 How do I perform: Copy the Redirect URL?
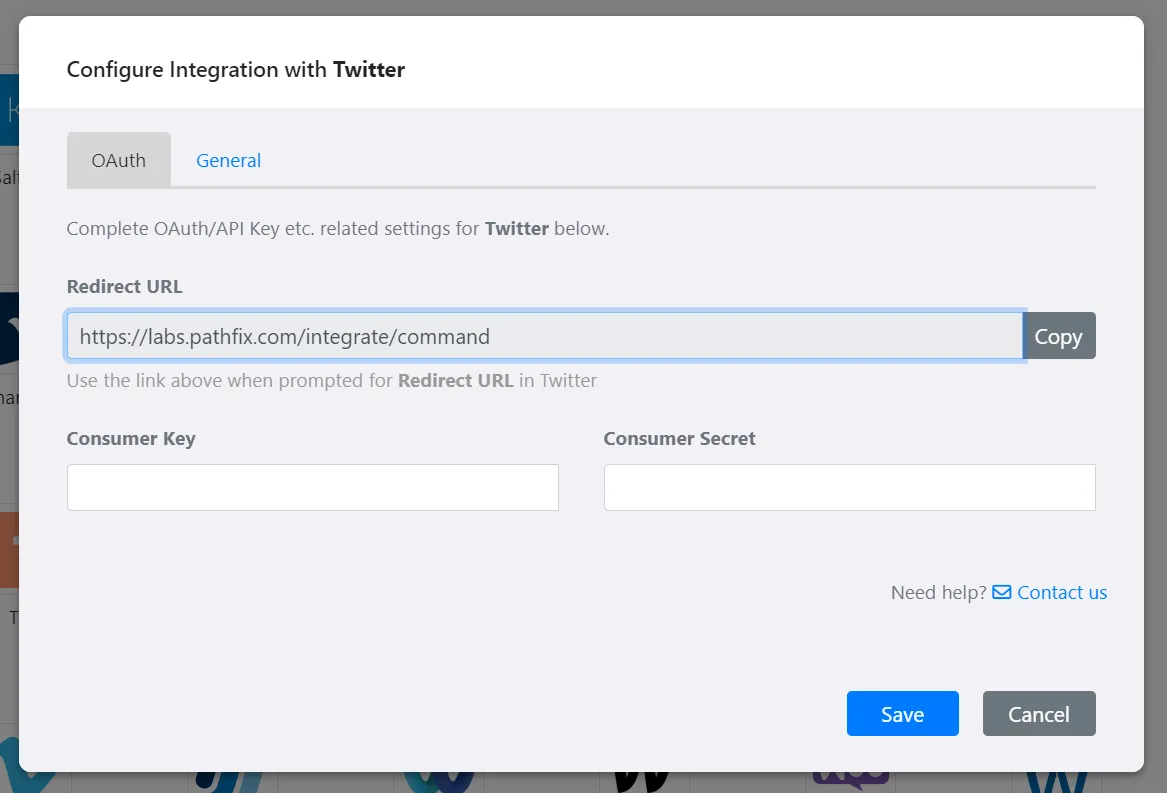coord(1058,336)
